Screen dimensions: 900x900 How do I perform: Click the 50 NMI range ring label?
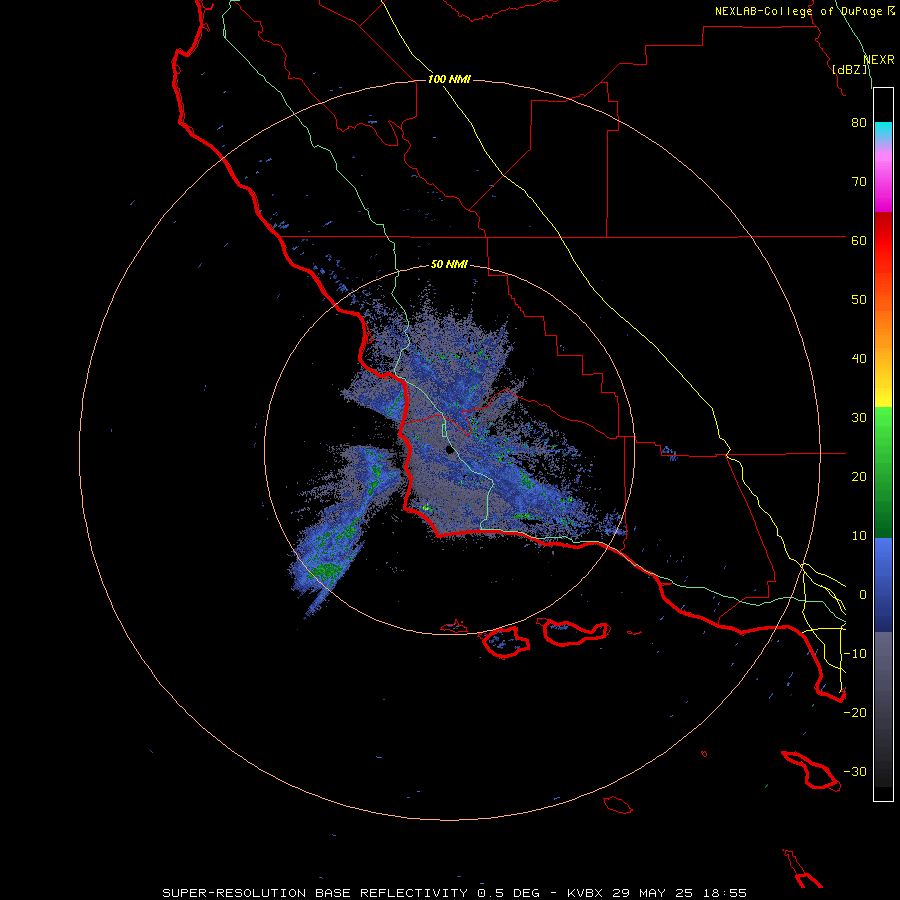449,264
